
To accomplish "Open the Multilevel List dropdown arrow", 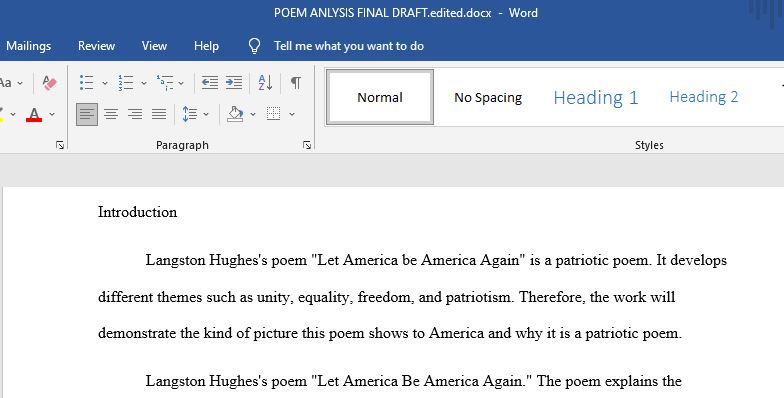I will coord(181,83).
